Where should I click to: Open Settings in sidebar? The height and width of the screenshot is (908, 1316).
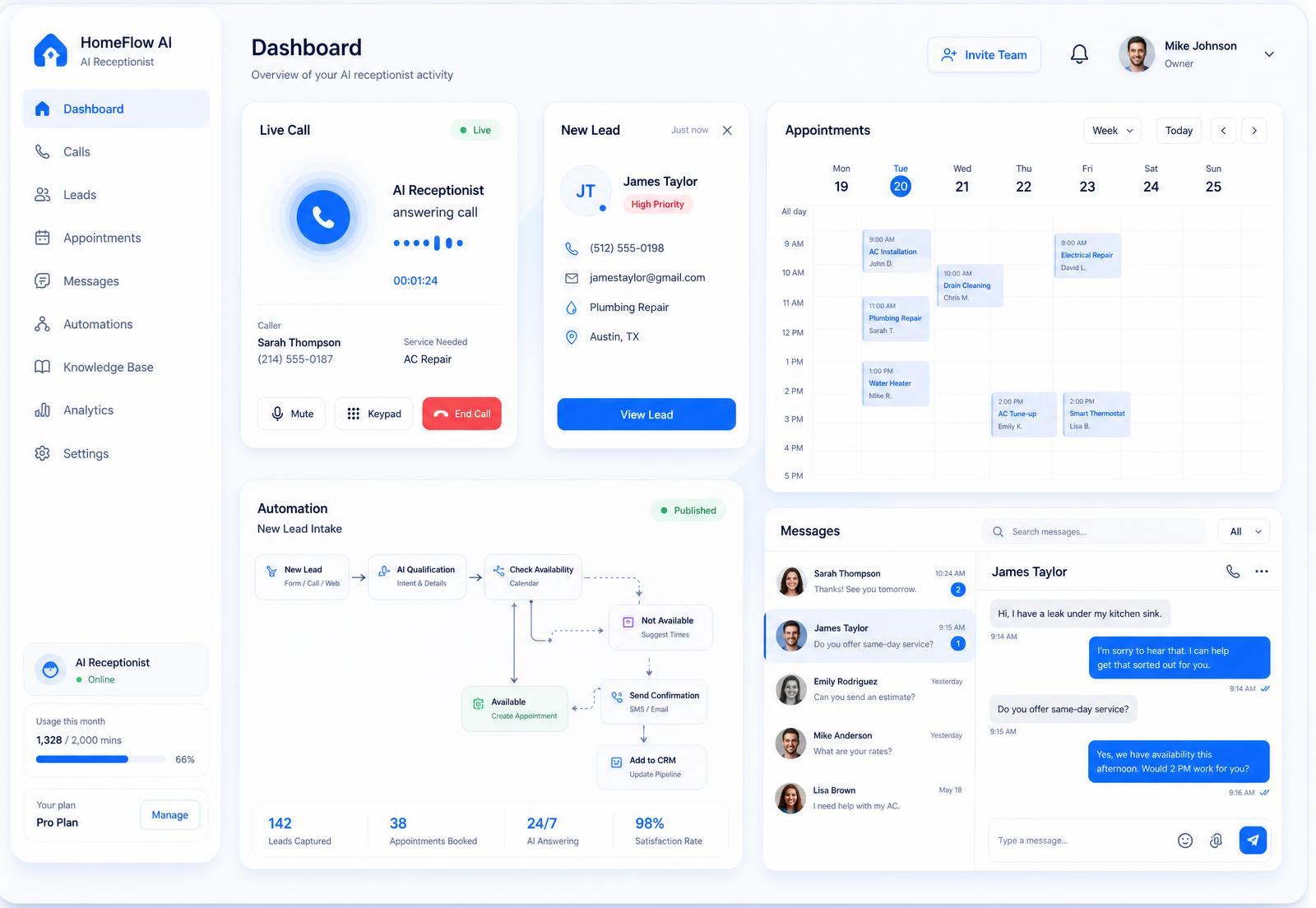click(x=116, y=453)
